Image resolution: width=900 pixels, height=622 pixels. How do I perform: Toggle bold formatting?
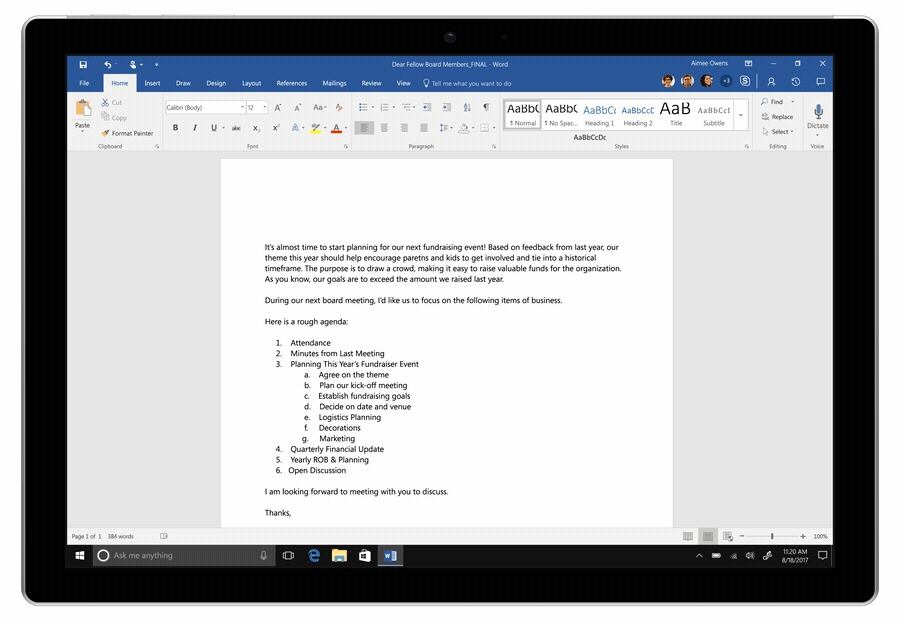[176, 128]
